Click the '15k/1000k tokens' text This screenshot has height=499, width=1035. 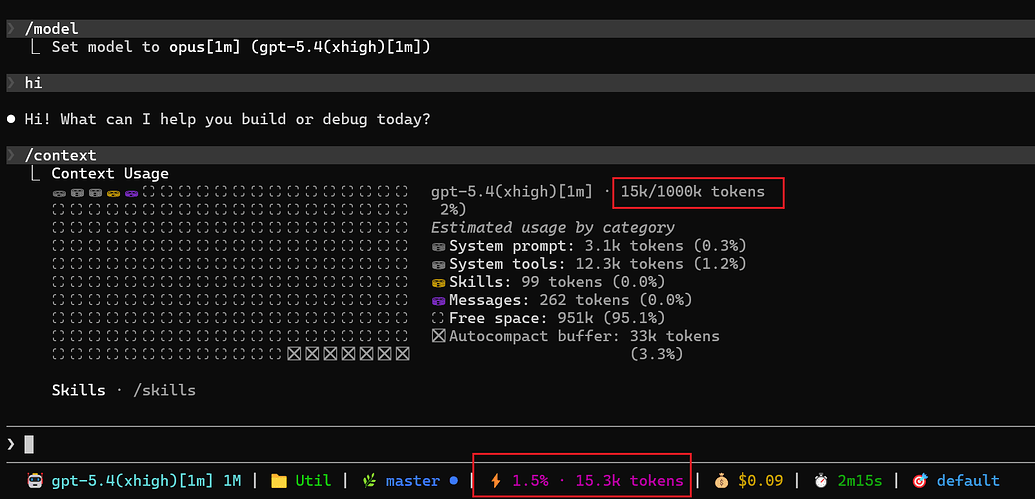pyautogui.click(x=693, y=192)
